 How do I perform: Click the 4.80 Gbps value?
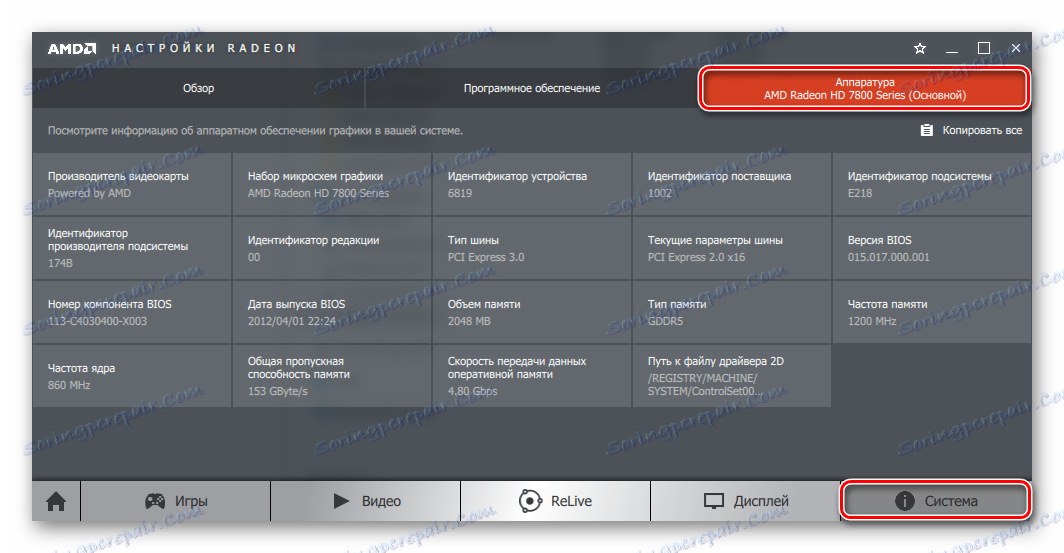472,391
